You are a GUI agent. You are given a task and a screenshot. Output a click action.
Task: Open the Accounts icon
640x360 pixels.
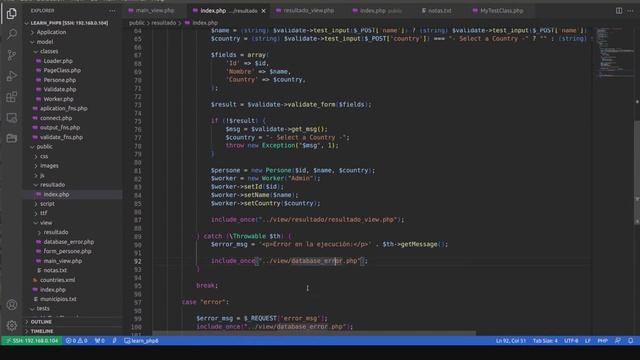click(x=11, y=304)
